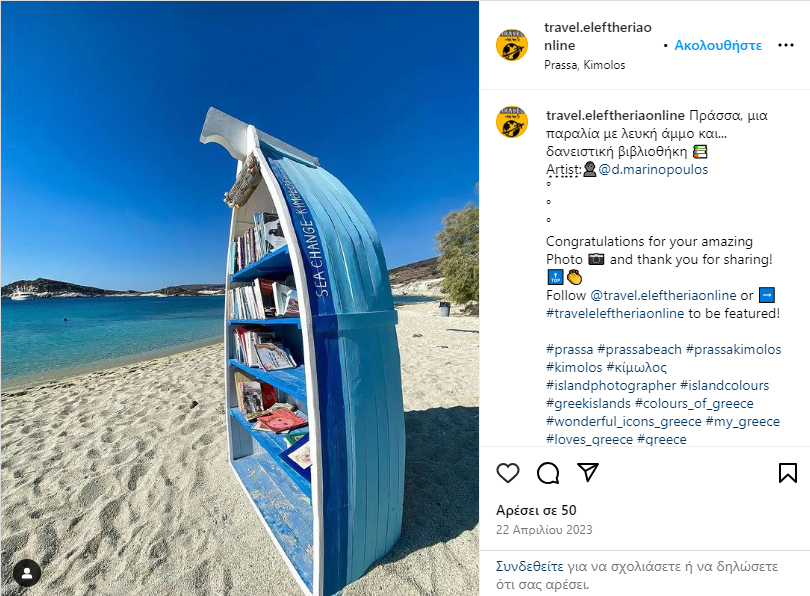Open the #islandphotographer hashtag
Screen dimensions: 810x596
pos(611,385)
